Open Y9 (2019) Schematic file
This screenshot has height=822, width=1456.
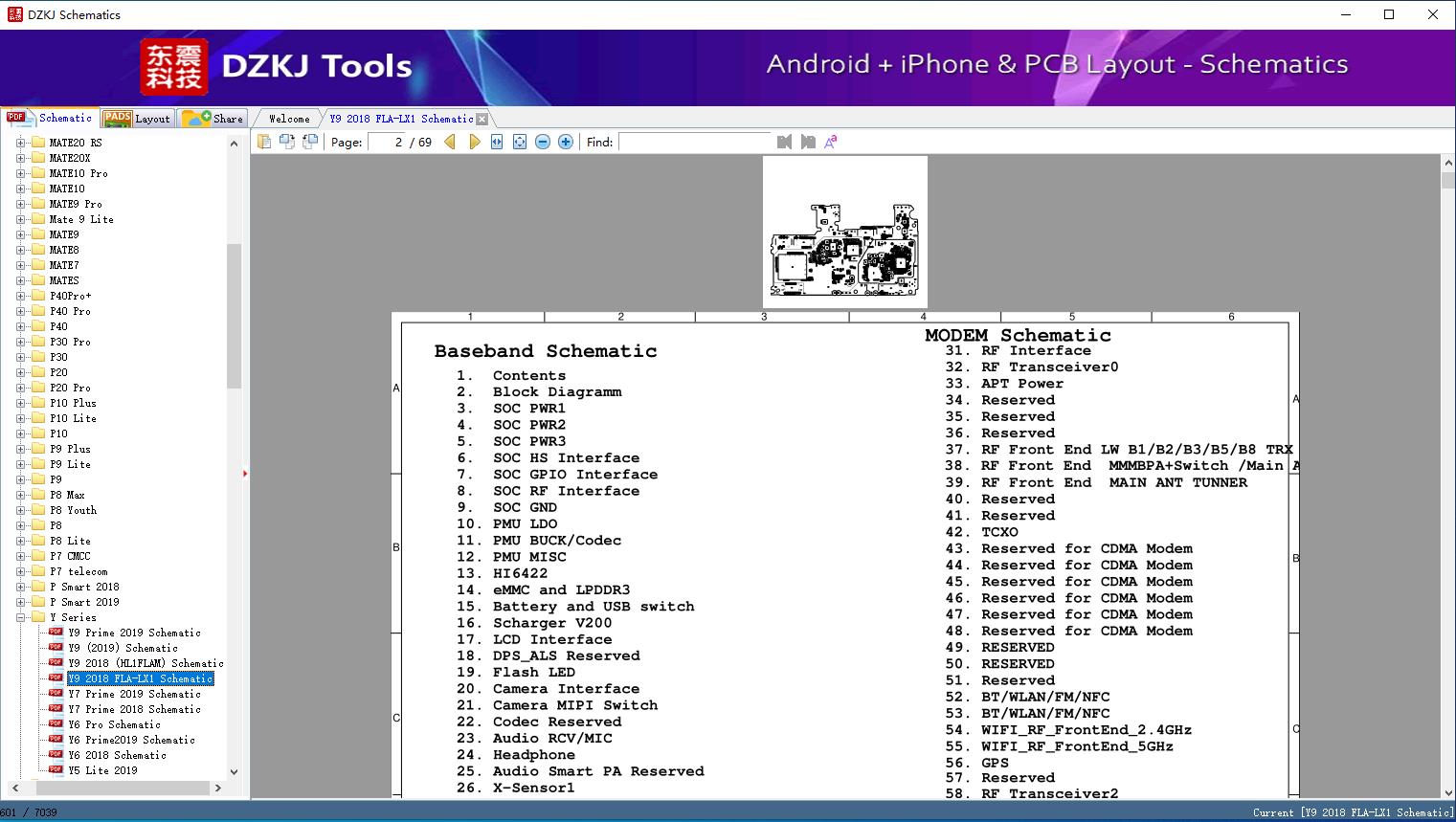point(123,648)
